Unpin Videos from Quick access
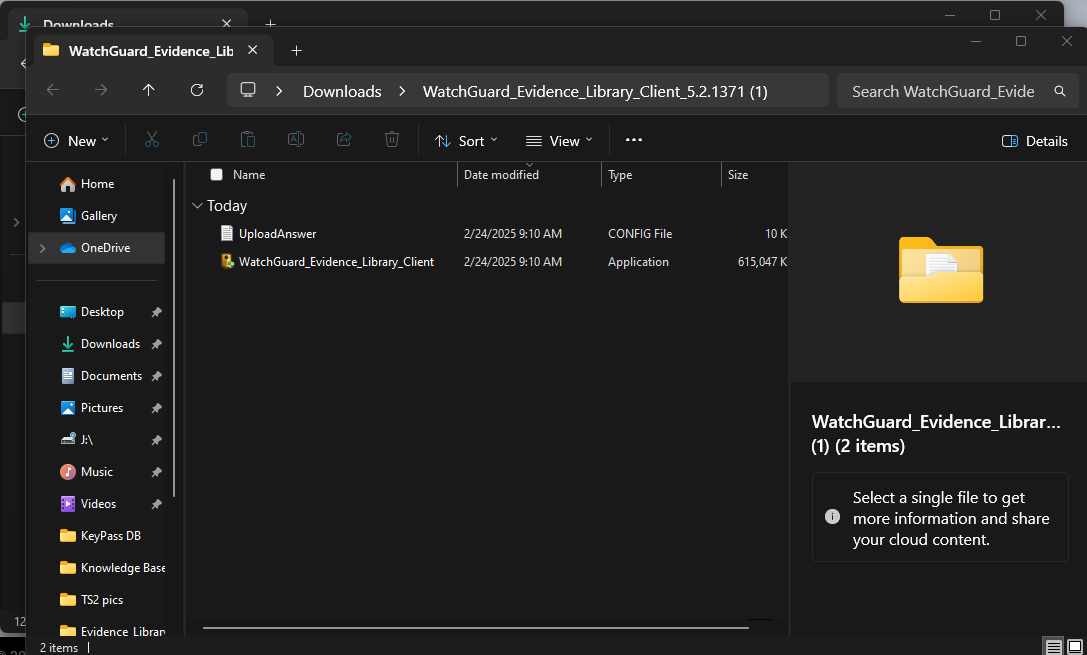Screen dimensions: 1087x655 157,504
